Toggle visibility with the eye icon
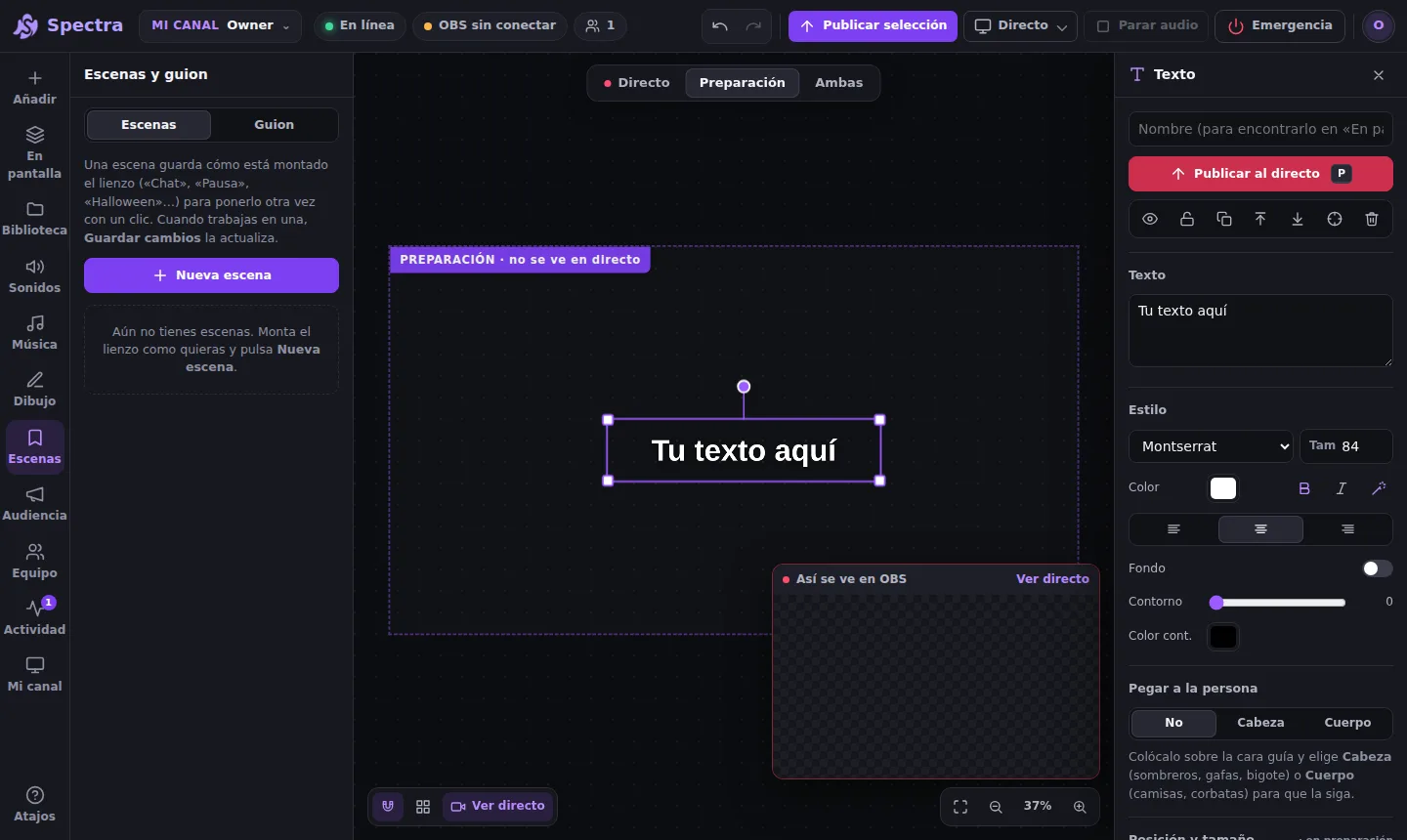The height and width of the screenshot is (840, 1407). (1150, 219)
